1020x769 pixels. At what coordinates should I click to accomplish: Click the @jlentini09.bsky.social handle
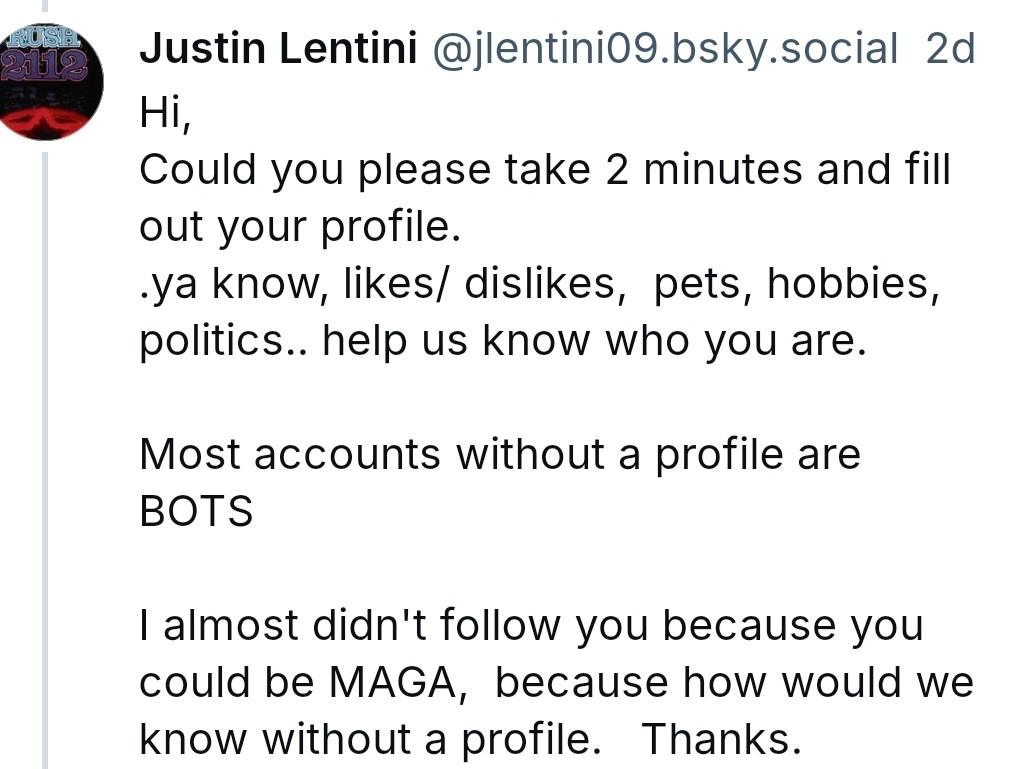point(665,49)
